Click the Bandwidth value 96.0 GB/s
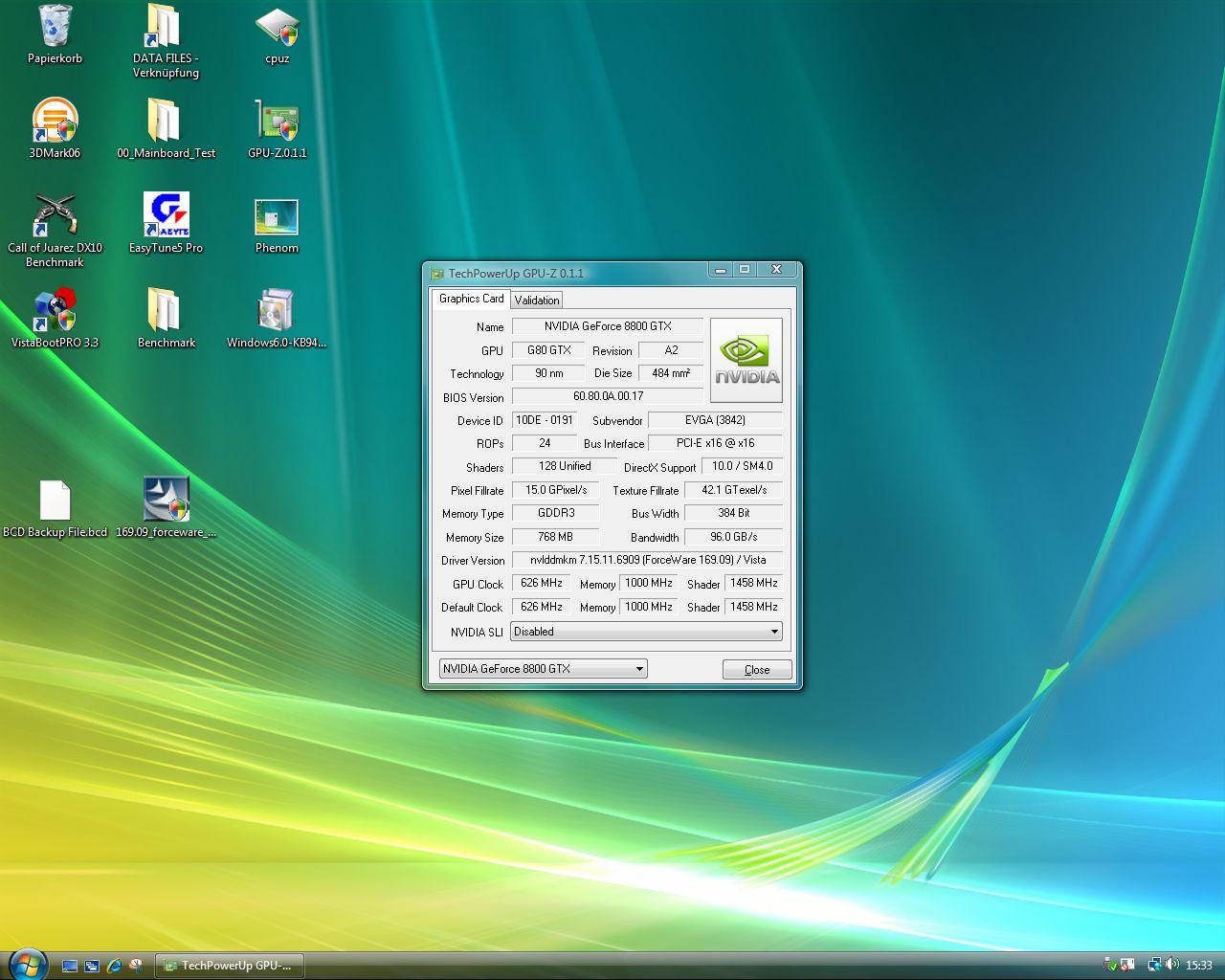 [734, 537]
